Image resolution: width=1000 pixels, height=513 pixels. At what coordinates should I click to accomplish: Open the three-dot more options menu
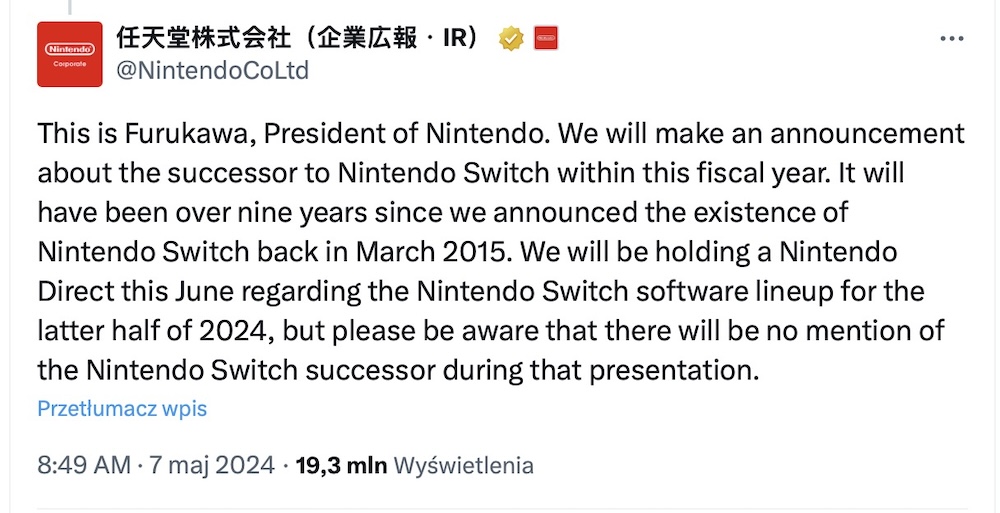[952, 39]
